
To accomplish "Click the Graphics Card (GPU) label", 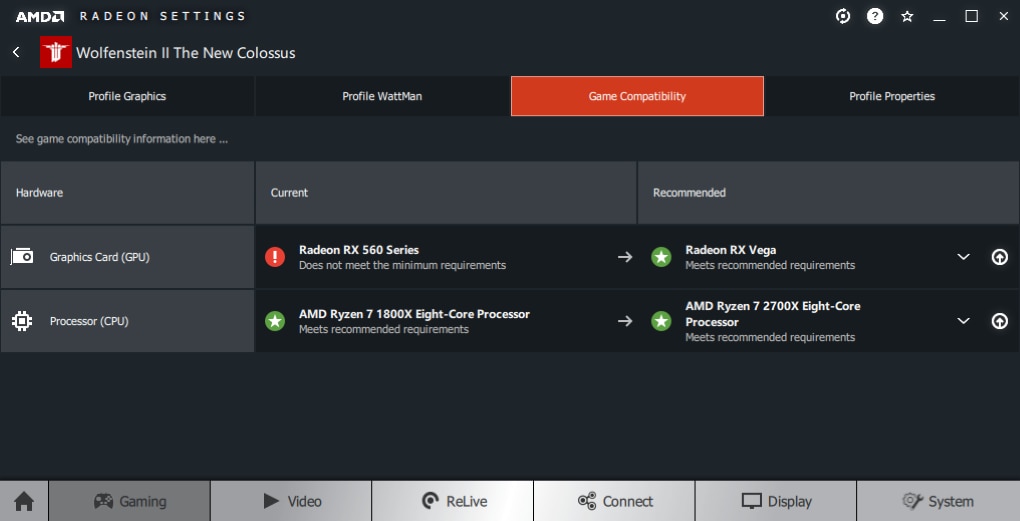I will 100,257.
